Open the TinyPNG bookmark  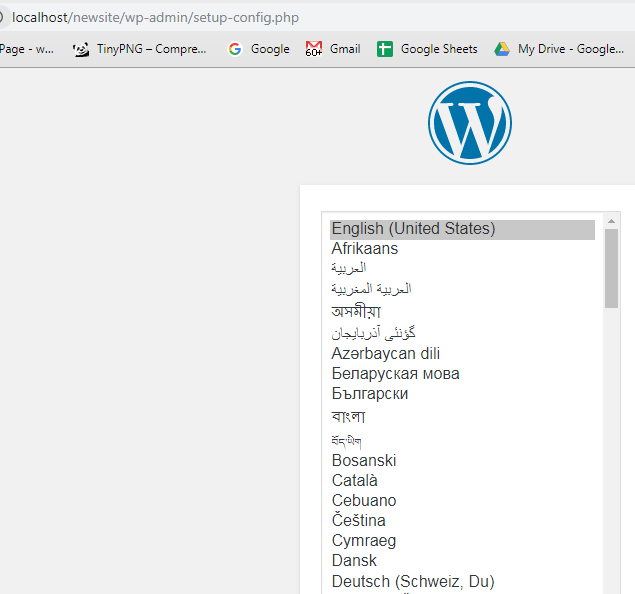click(140, 49)
